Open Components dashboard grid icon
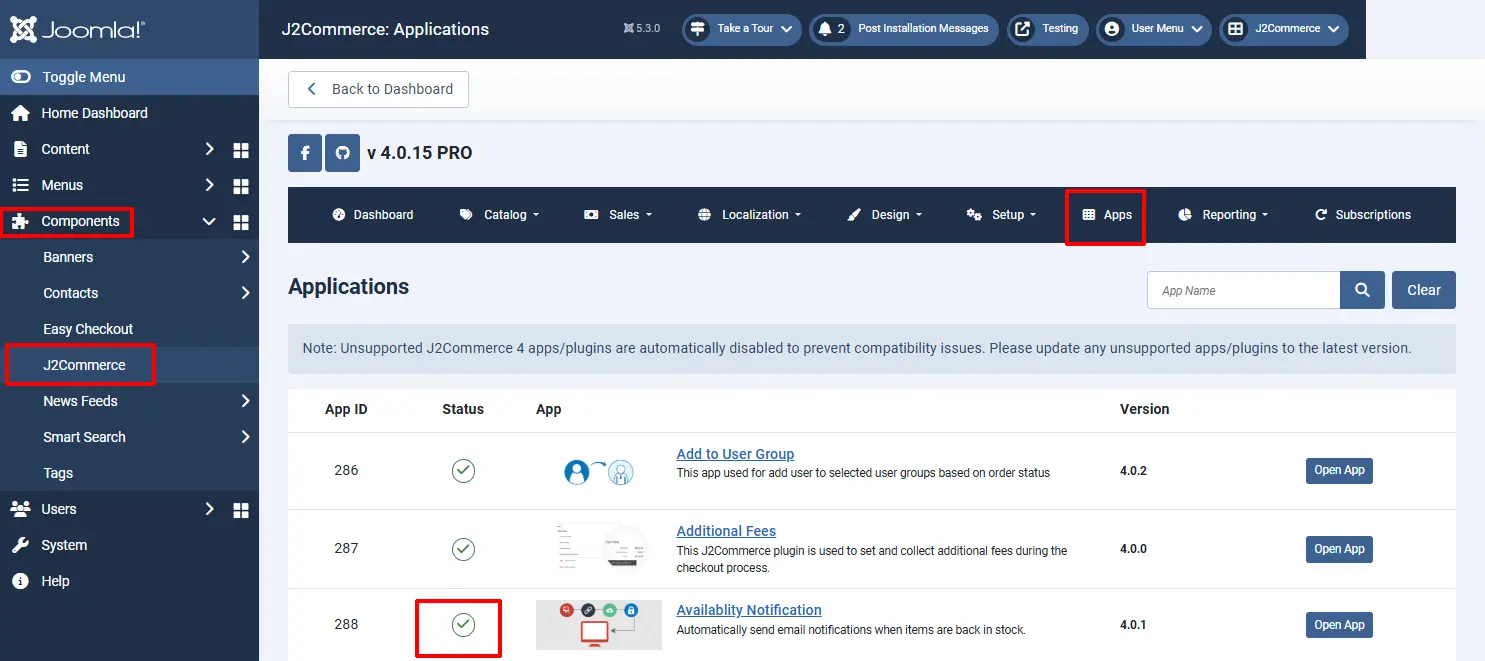Screen dimensions: 1485x661 [x=240, y=222]
